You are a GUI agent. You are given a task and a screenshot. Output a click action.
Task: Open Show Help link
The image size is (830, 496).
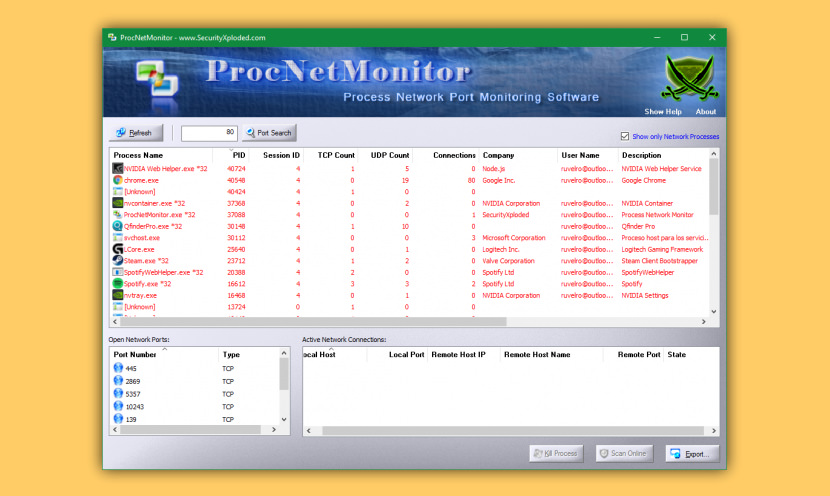point(663,112)
